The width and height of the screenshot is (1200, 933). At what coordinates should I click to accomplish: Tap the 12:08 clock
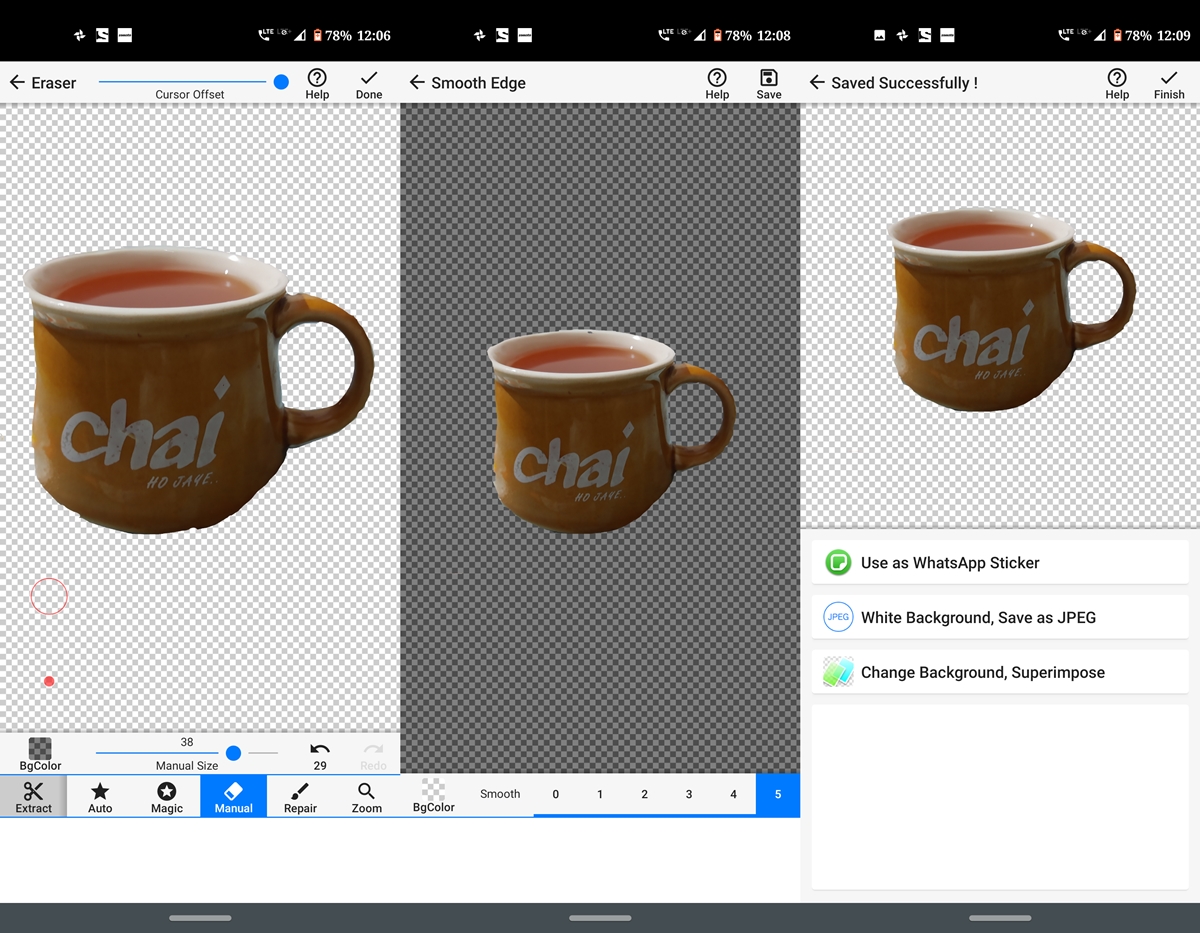[774, 35]
